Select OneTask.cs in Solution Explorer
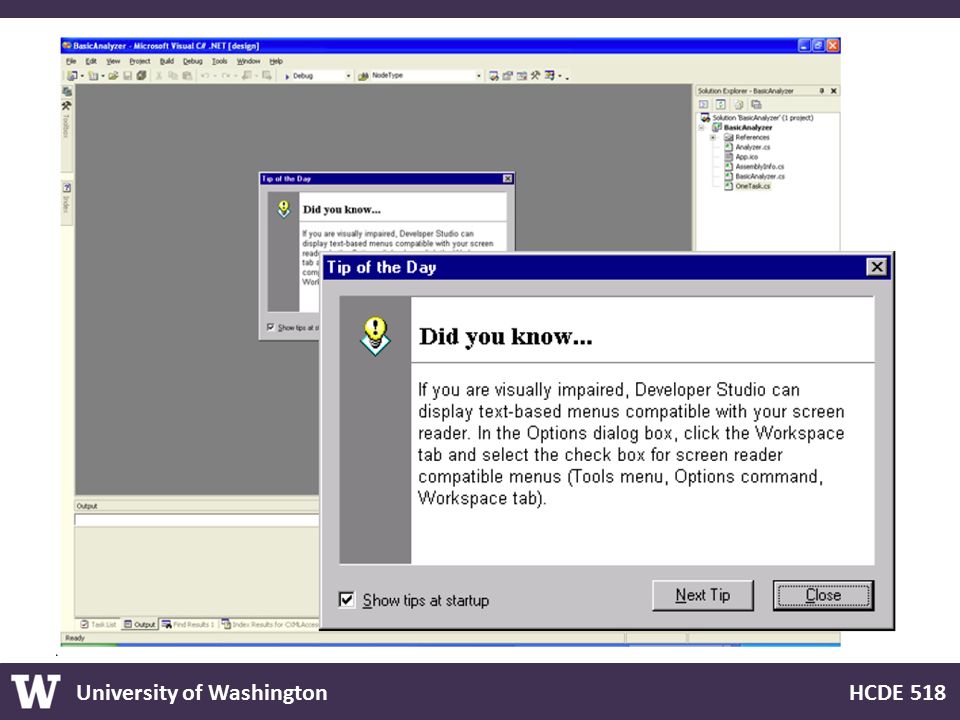The image size is (960, 720). (752, 186)
